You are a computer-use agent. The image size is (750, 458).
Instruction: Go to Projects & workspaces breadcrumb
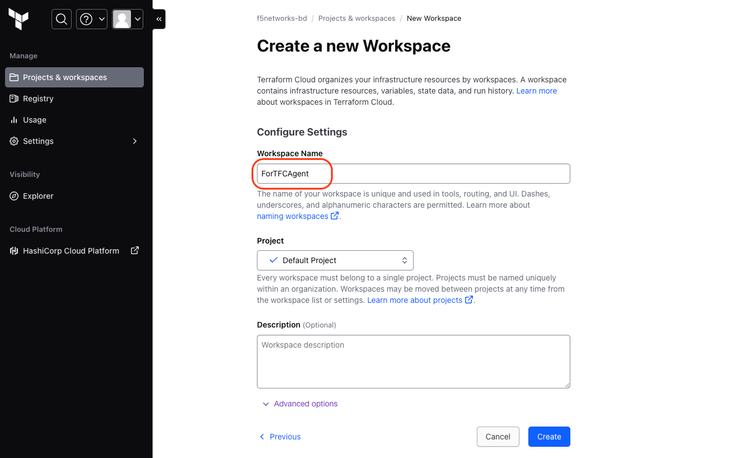357,18
